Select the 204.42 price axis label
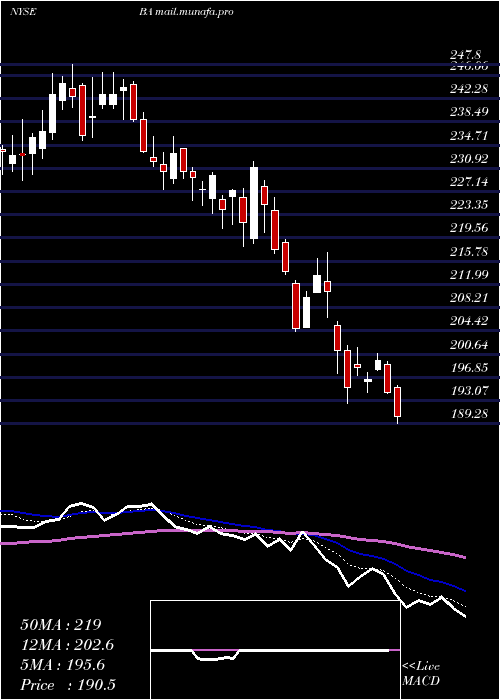Image resolution: width=500 pixels, height=700 pixels. pyautogui.click(x=469, y=321)
